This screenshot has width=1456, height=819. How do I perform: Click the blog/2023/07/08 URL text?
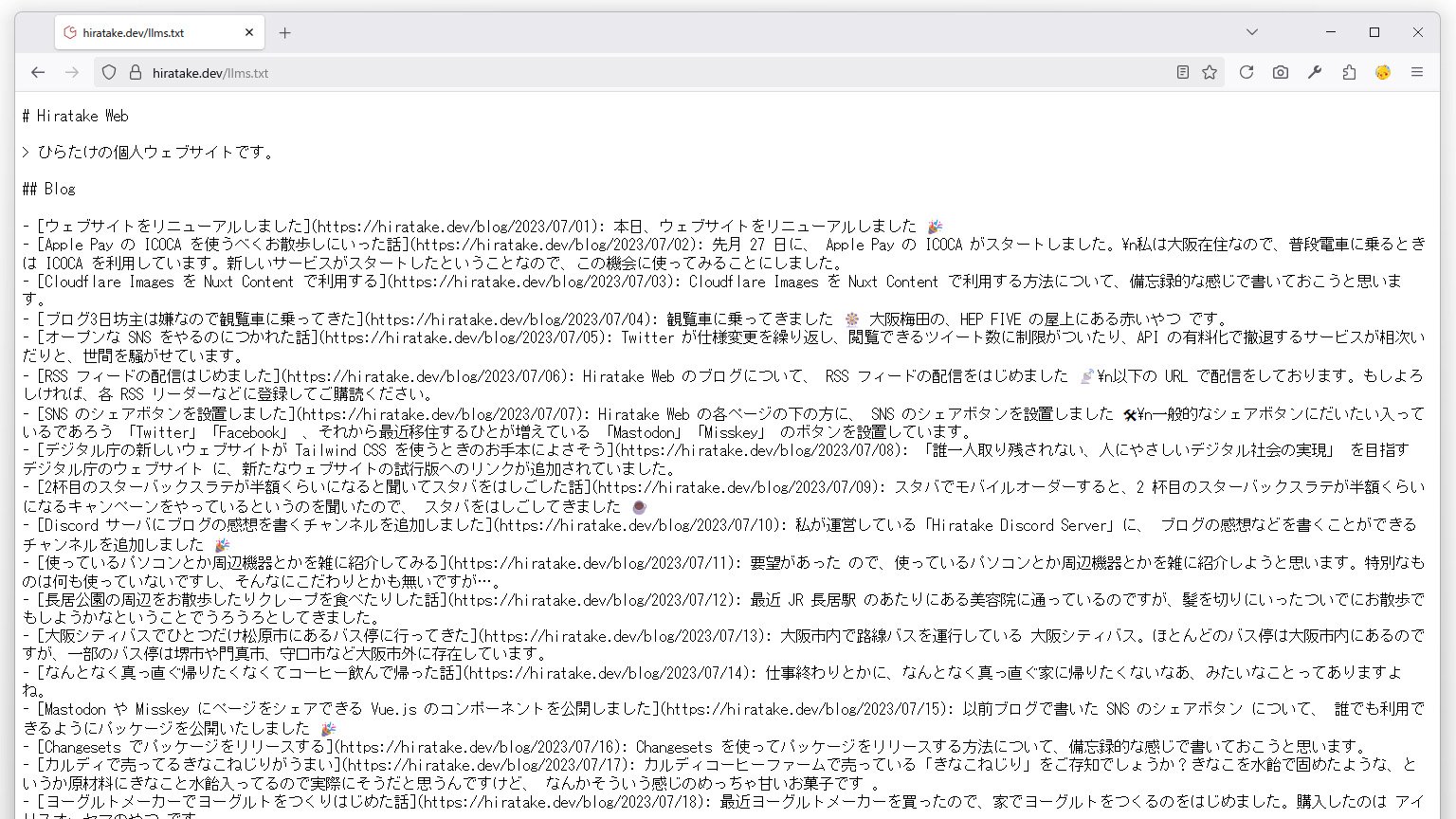[x=762, y=450]
